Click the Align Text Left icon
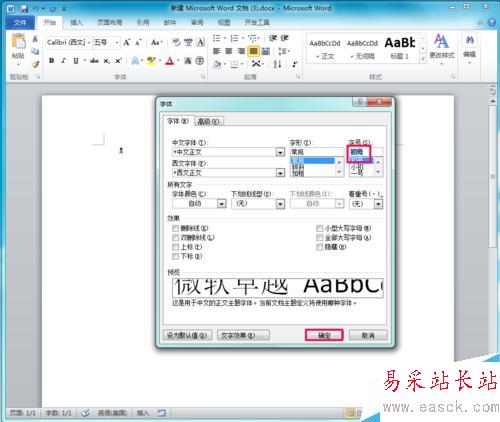500x422 pixels. tap(217, 51)
